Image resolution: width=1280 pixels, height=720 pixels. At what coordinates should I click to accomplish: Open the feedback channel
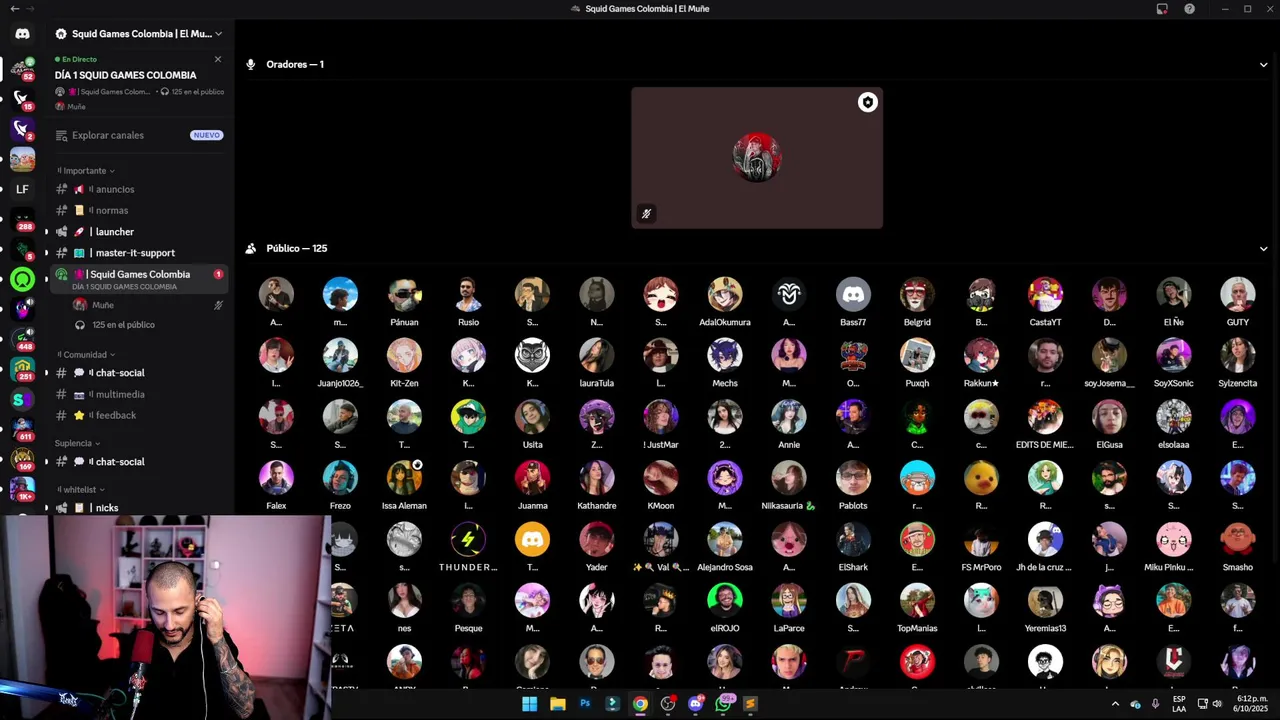click(x=139, y=415)
